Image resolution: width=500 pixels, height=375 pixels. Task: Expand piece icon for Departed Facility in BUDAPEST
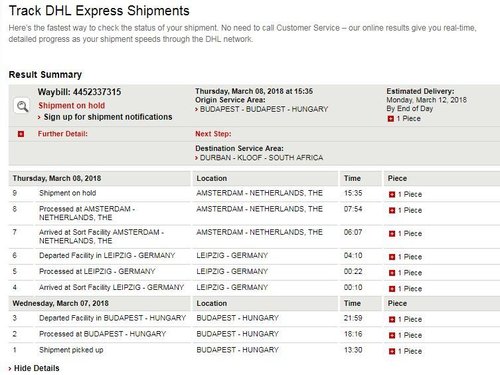tap(392, 319)
